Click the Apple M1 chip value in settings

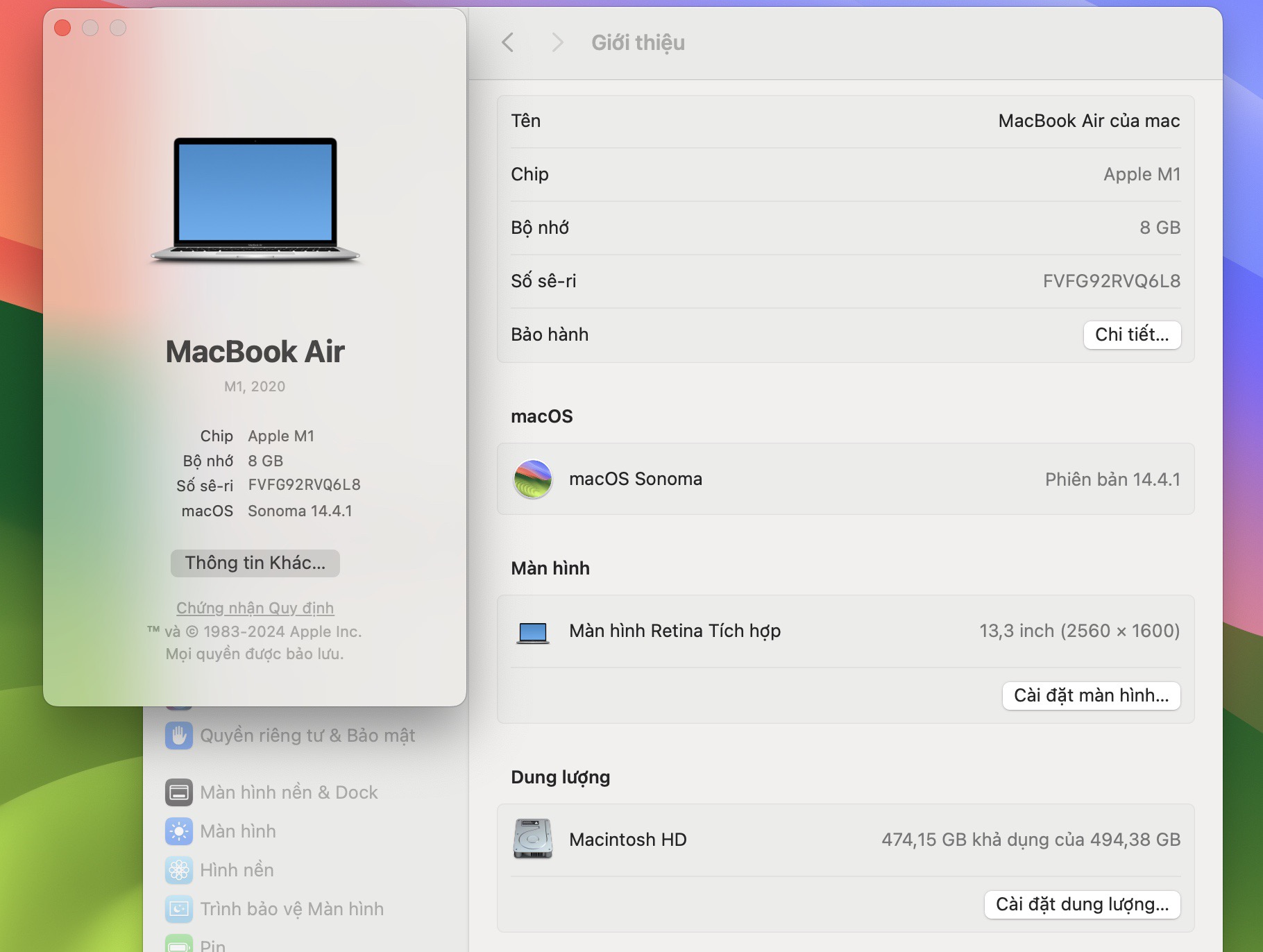point(1142,174)
